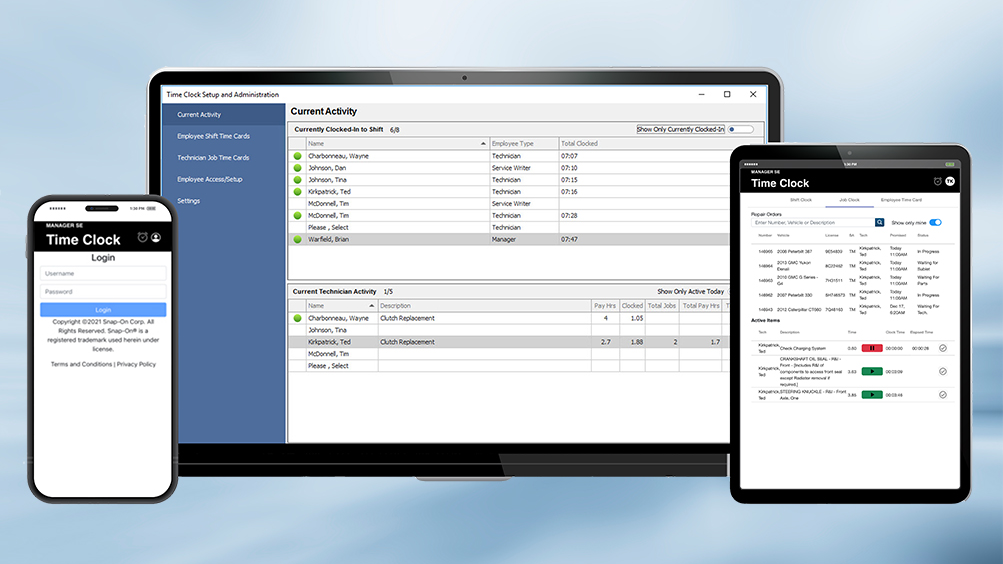
Task: Click the search magnifier icon for Repair Orders
Action: 880,222
